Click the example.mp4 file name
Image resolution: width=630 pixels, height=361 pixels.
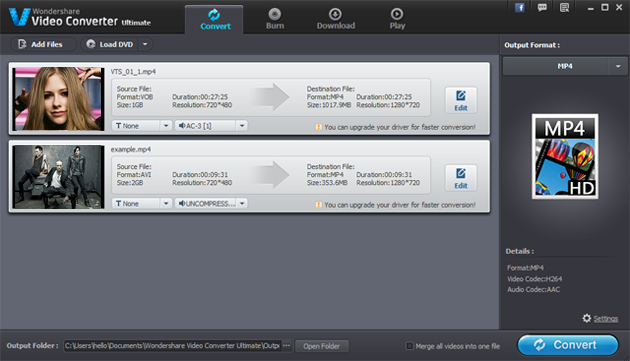[131, 150]
